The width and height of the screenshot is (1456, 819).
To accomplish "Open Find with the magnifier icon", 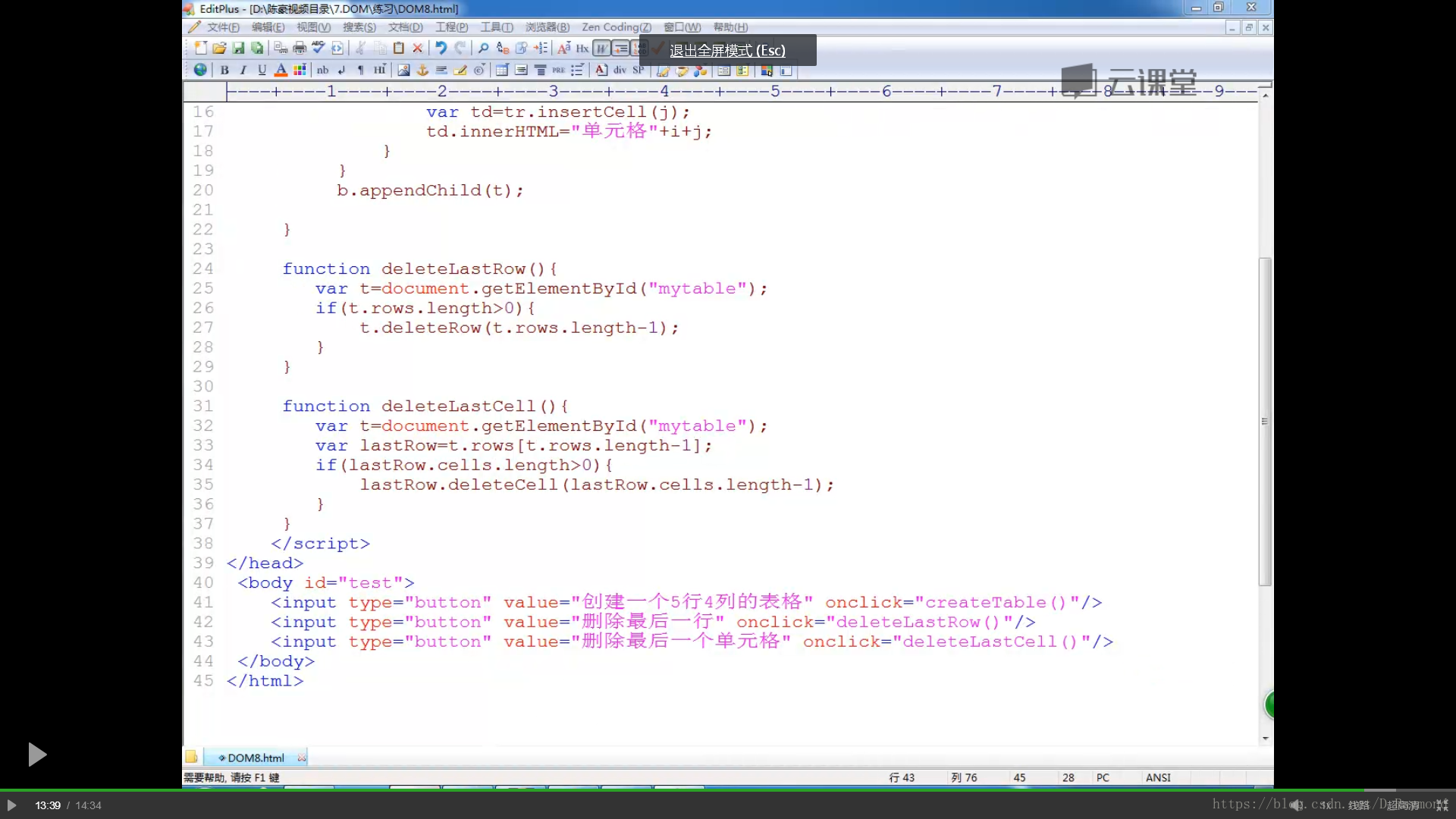I will (483, 49).
